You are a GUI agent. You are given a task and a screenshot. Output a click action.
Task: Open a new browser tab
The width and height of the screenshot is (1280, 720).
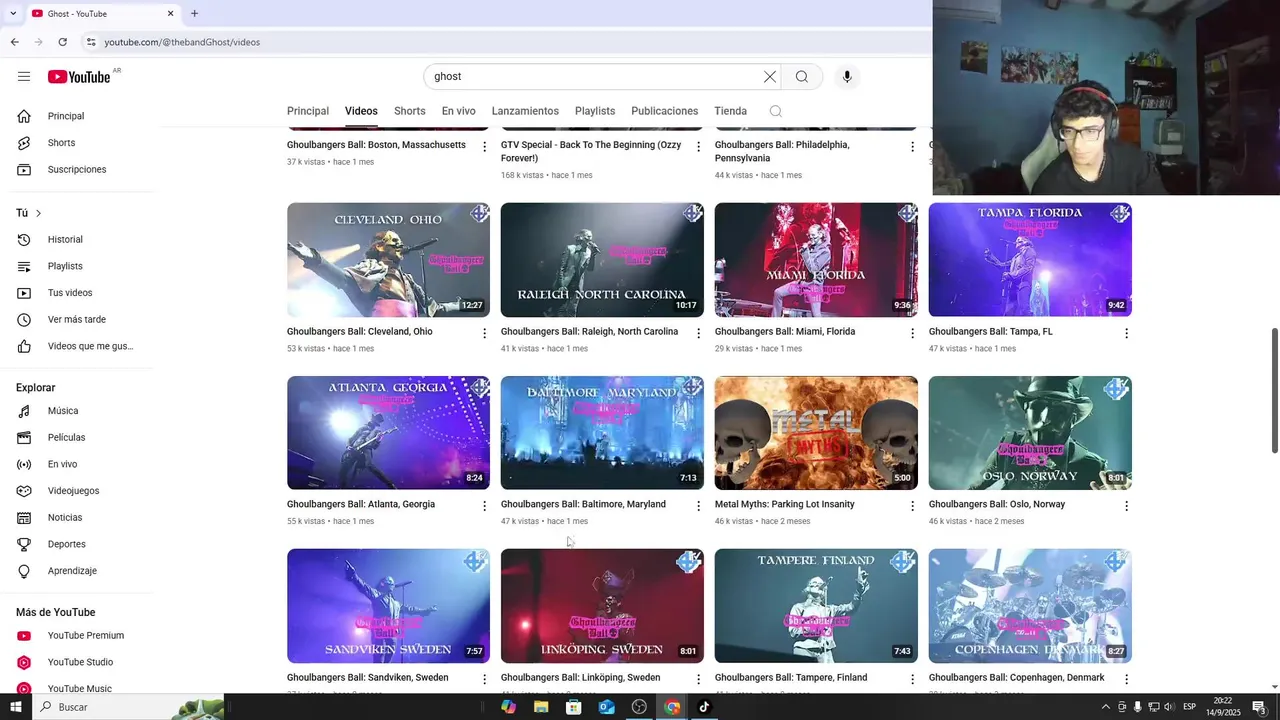point(194,14)
